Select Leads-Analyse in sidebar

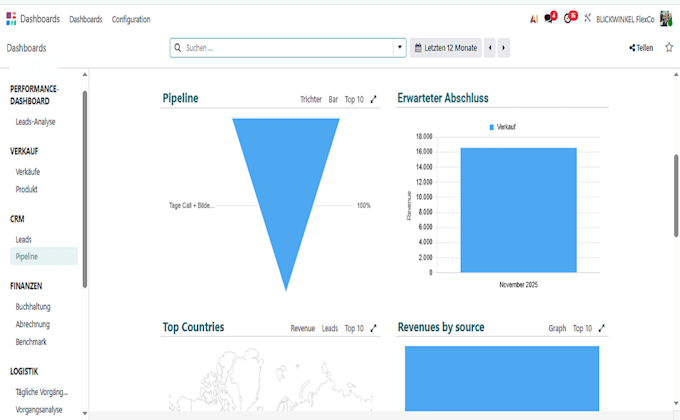pyautogui.click(x=36, y=122)
